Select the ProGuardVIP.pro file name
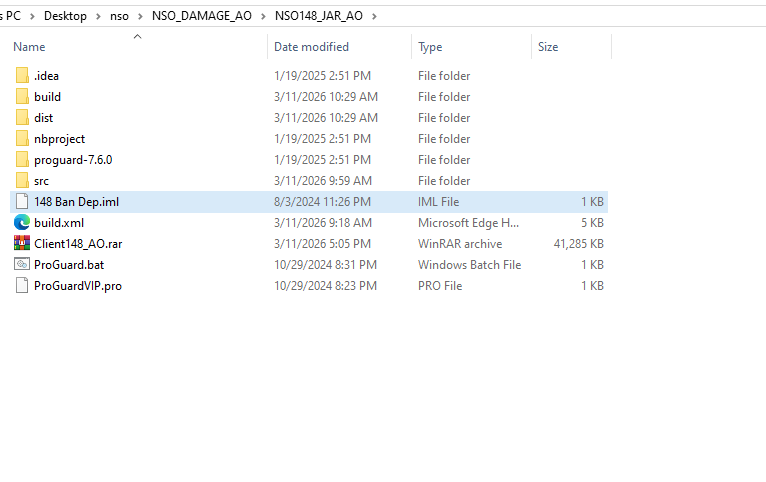Image resolution: width=766 pixels, height=482 pixels. coord(78,286)
